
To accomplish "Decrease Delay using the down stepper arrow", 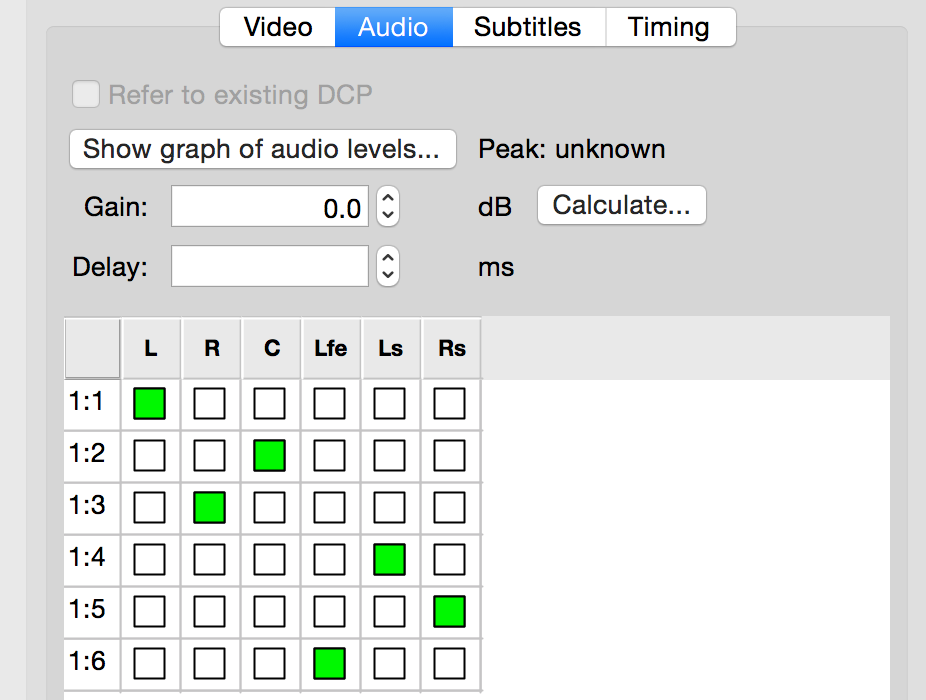I will click(387, 273).
